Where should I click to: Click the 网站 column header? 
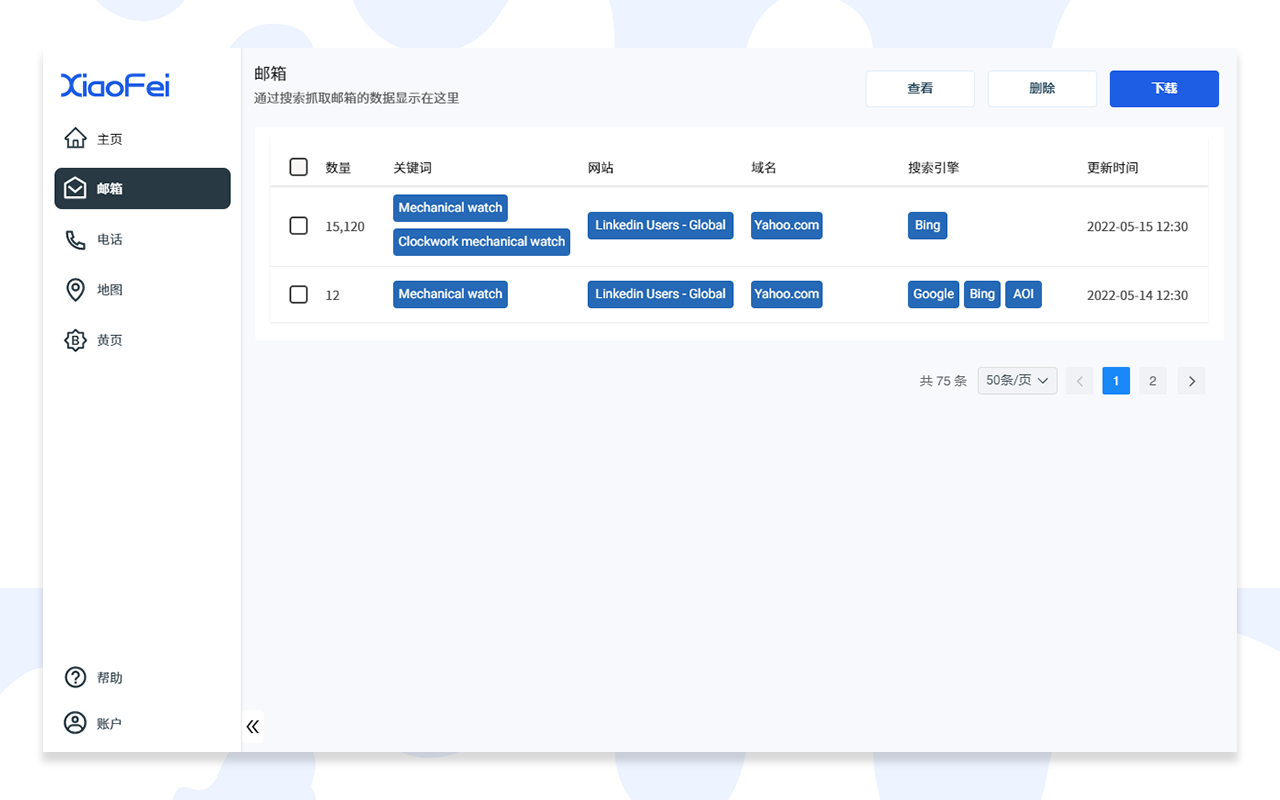click(x=600, y=168)
